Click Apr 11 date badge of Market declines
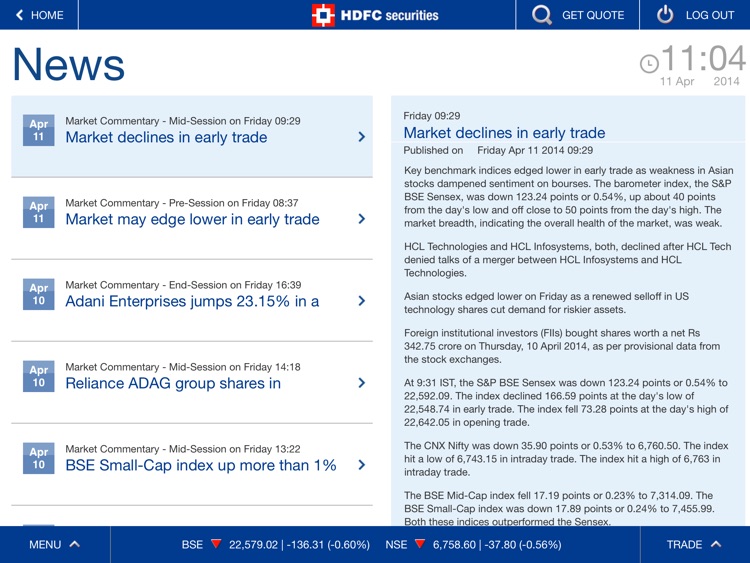750x563 pixels. [x=39, y=130]
